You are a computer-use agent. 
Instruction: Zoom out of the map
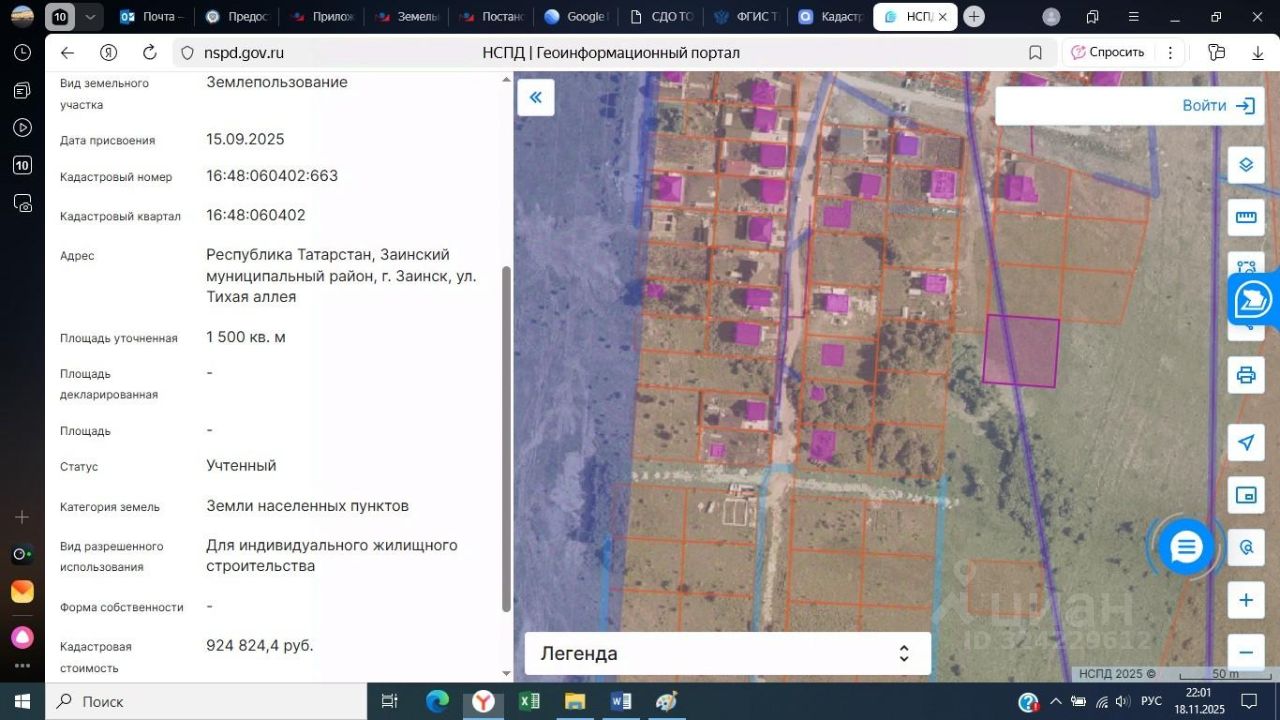click(1246, 652)
